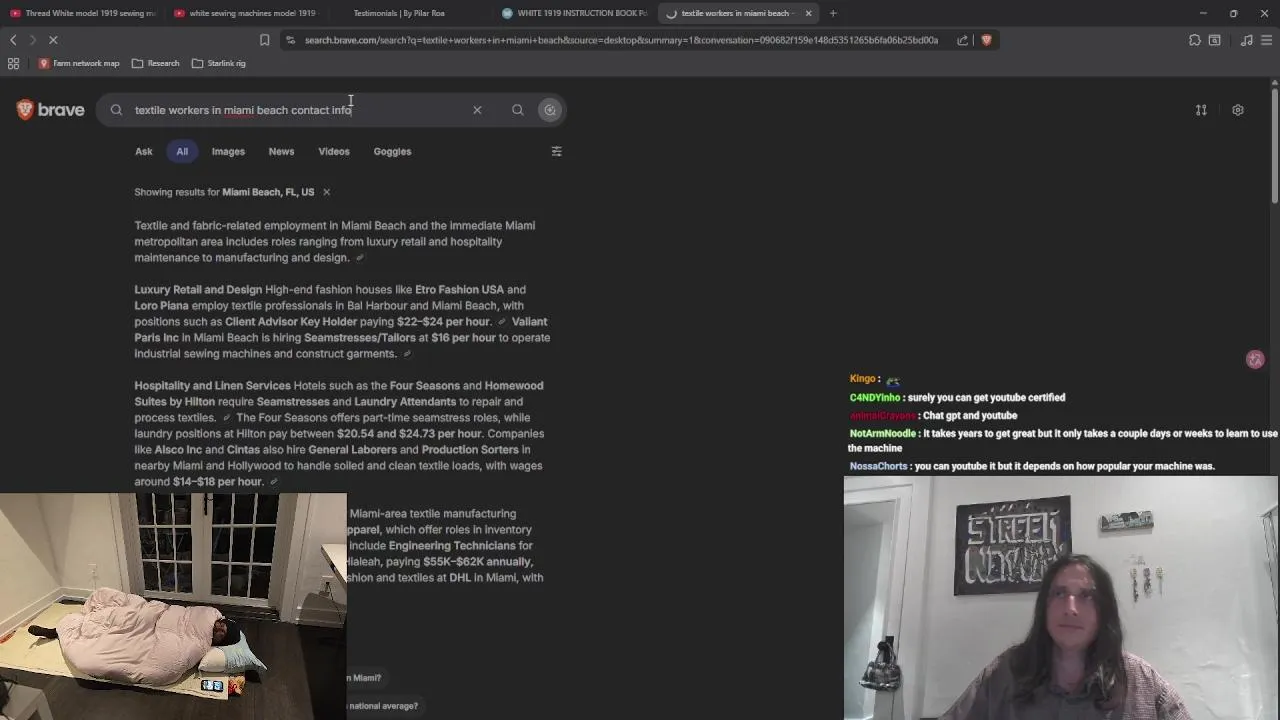Select the All results tab
This screenshot has width=1280, height=720.
tap(182, 151)
